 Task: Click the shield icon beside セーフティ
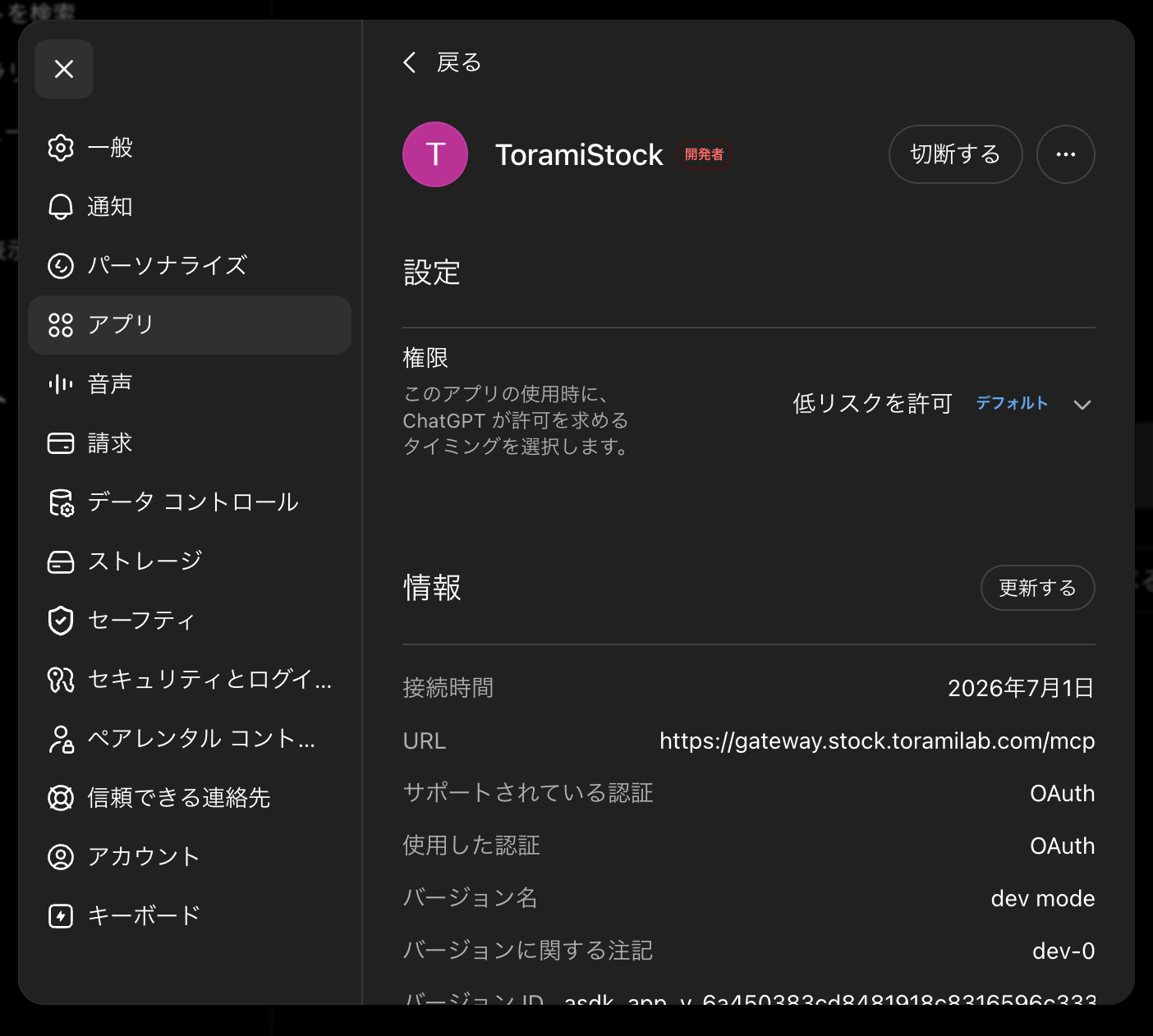click(61, 621)
